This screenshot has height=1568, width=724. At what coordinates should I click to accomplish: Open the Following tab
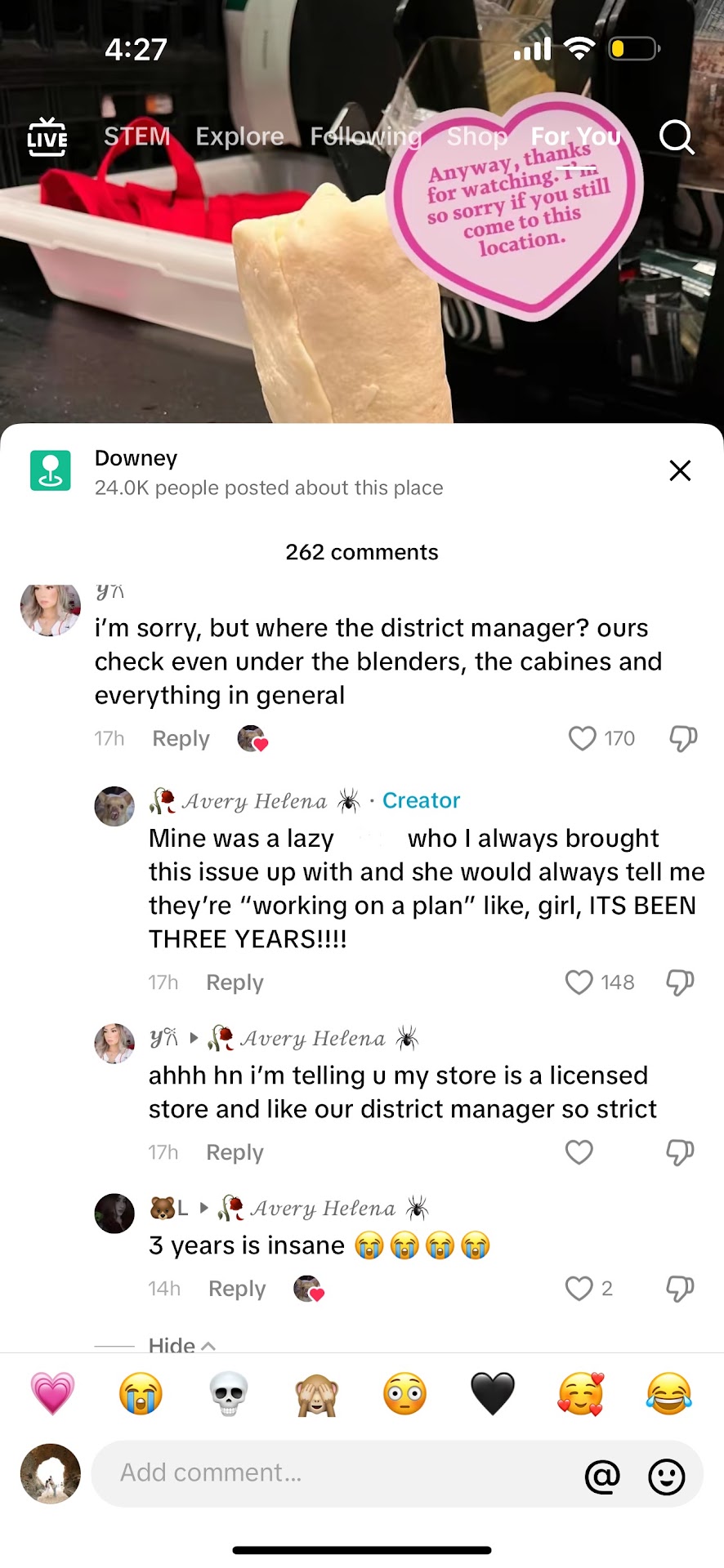pyautogui.click(x=365, y=136)
